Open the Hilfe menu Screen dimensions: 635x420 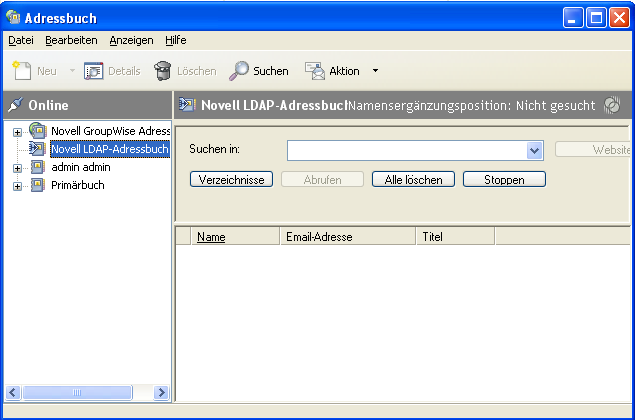[x=176, y=40]
